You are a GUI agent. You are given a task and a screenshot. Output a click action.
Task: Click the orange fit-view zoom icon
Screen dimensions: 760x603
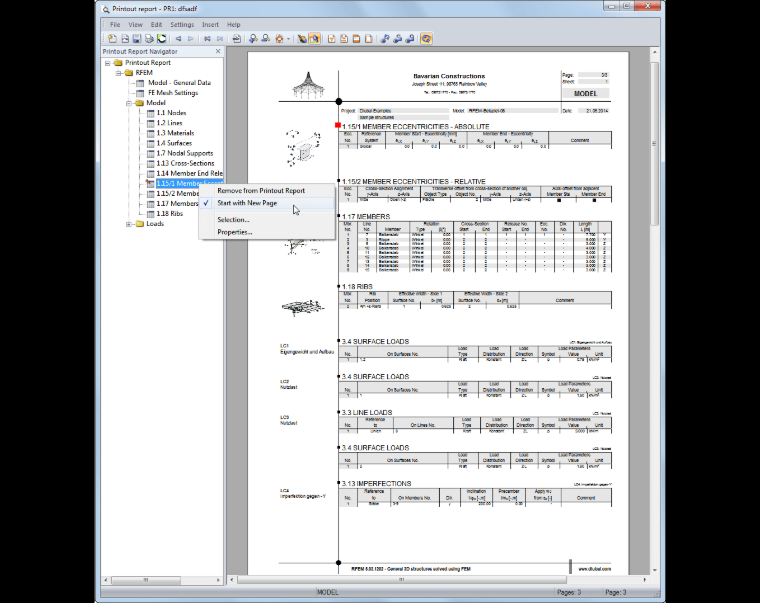(280, 39)
